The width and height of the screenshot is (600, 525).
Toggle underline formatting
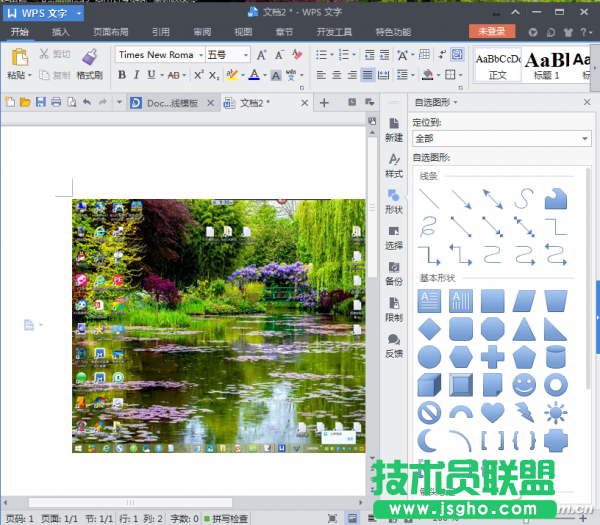155,75
